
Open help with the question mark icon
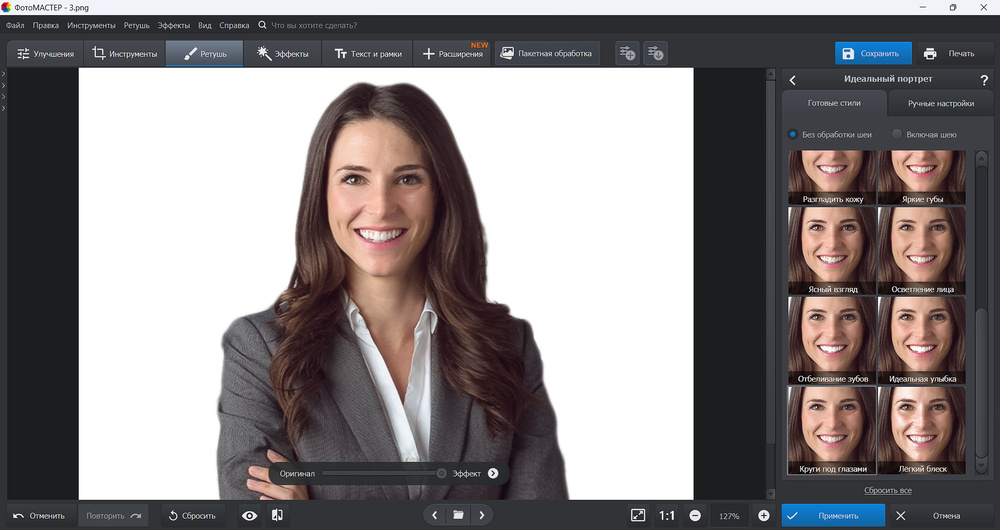tap(984, 80)
